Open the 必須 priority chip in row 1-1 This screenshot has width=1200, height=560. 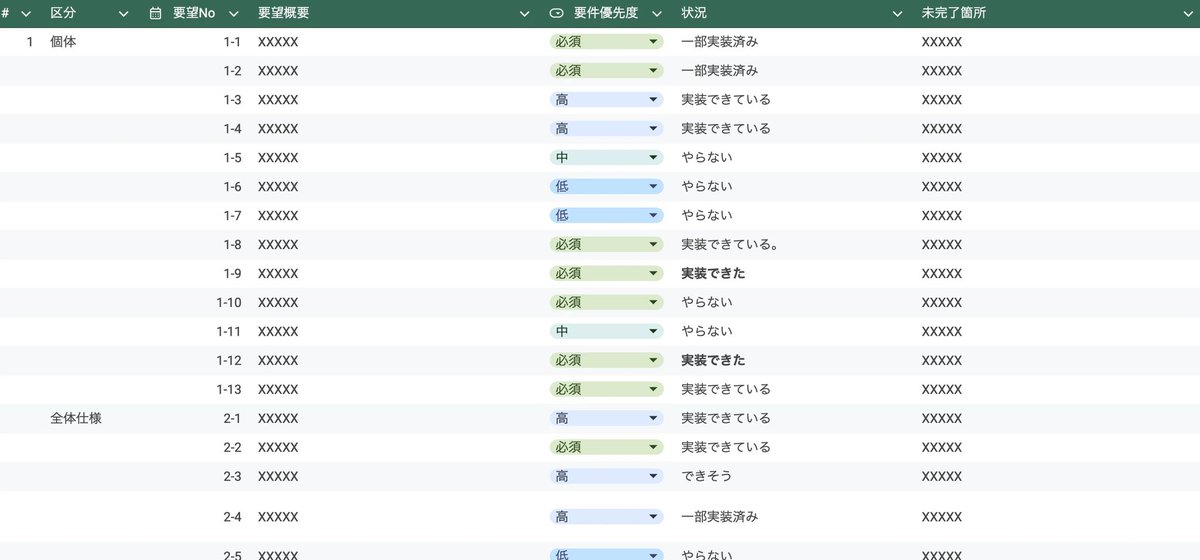click(606, 42)
